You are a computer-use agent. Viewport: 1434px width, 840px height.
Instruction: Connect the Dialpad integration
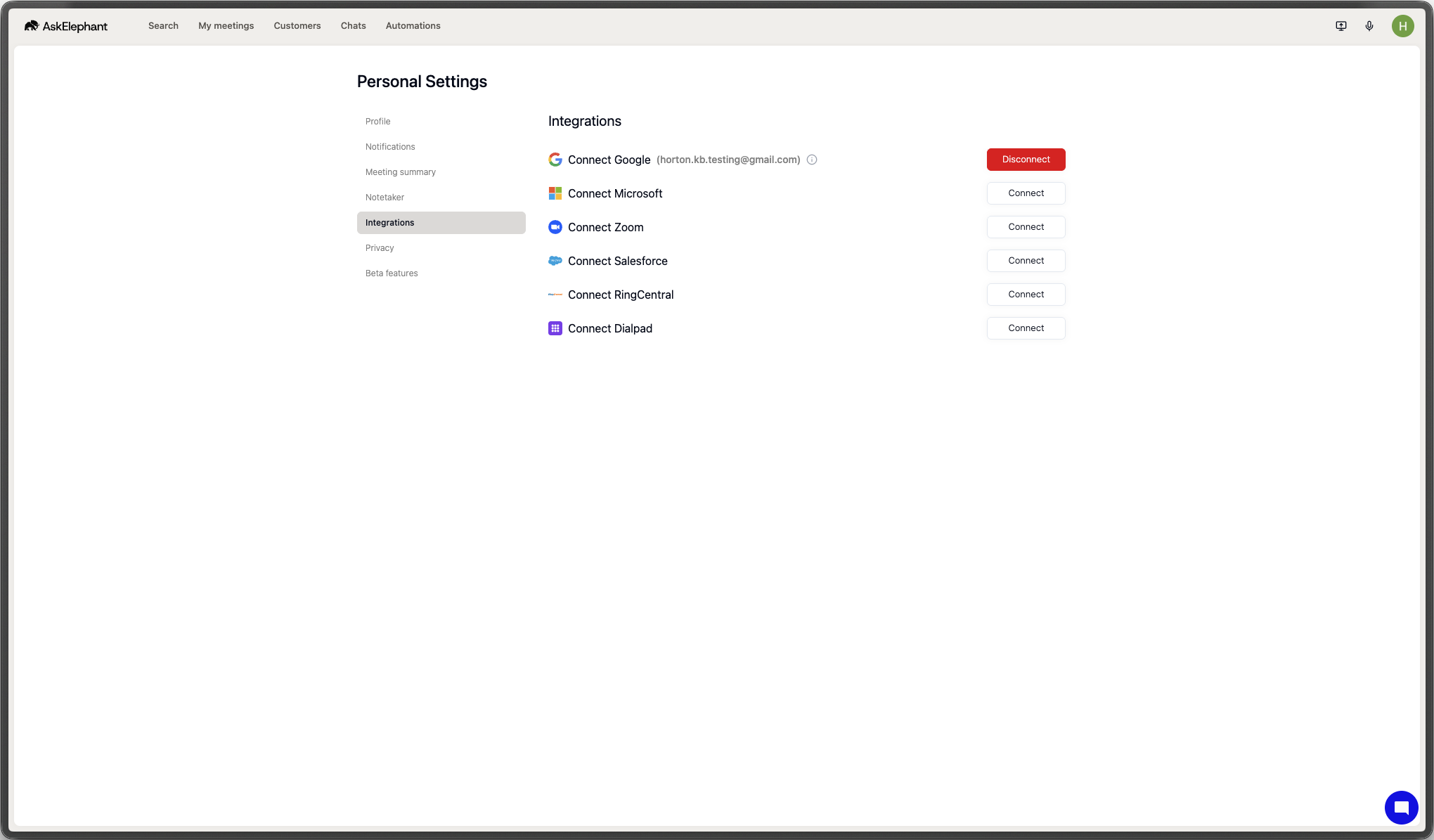point(1026,328)
